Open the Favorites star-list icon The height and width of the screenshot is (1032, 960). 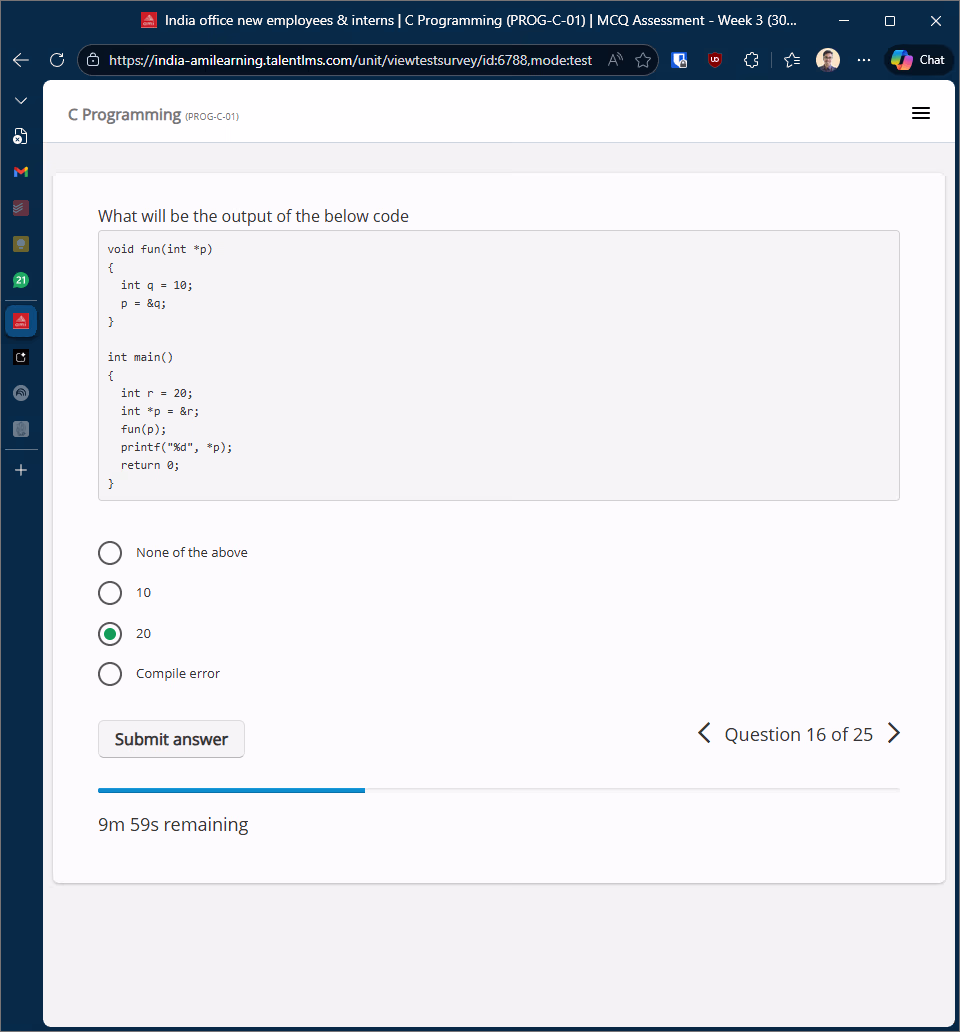point(792,60)
